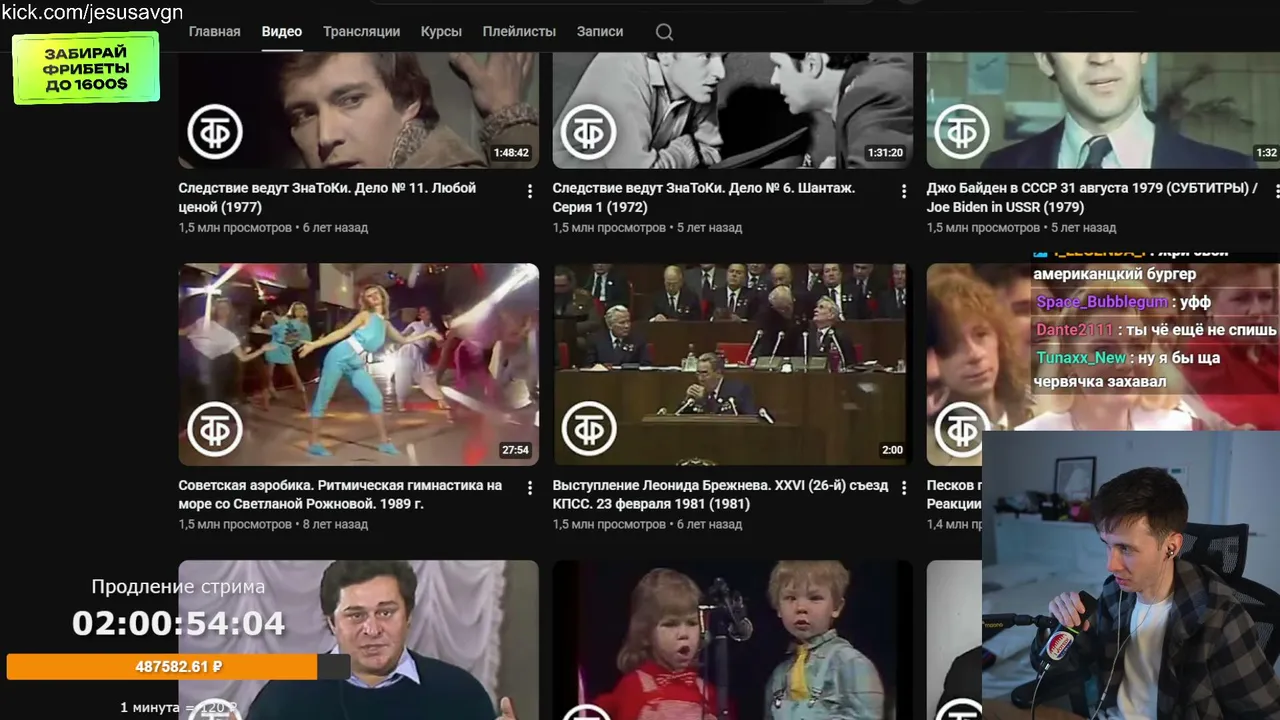Image resolution: width=1280 pixels, height=720 pixels.
Task: Open title link Советская аэробика Ритмическая гимнастика
Action: [x=340, y=495]
